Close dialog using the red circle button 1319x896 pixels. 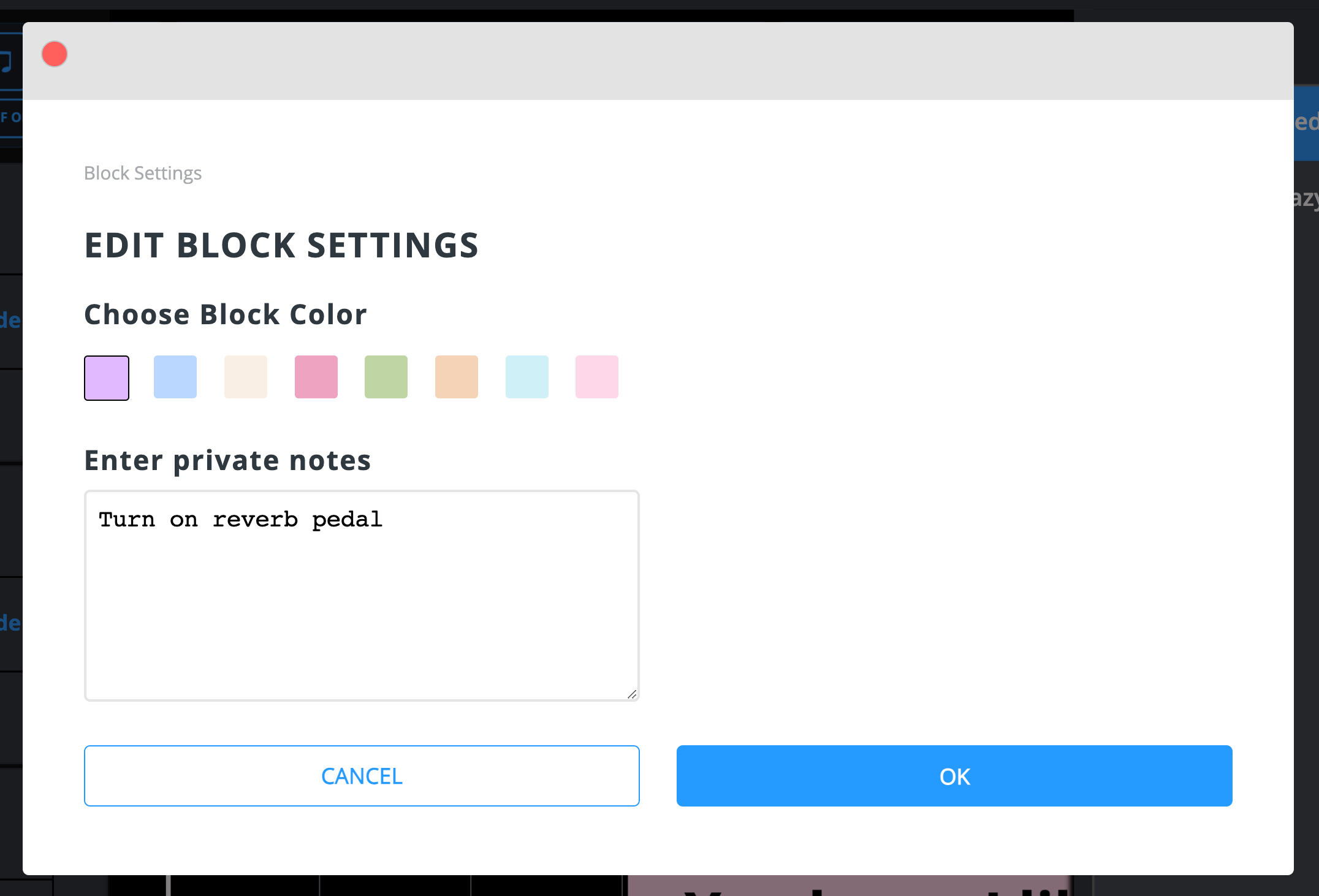[x=55, y=53]
